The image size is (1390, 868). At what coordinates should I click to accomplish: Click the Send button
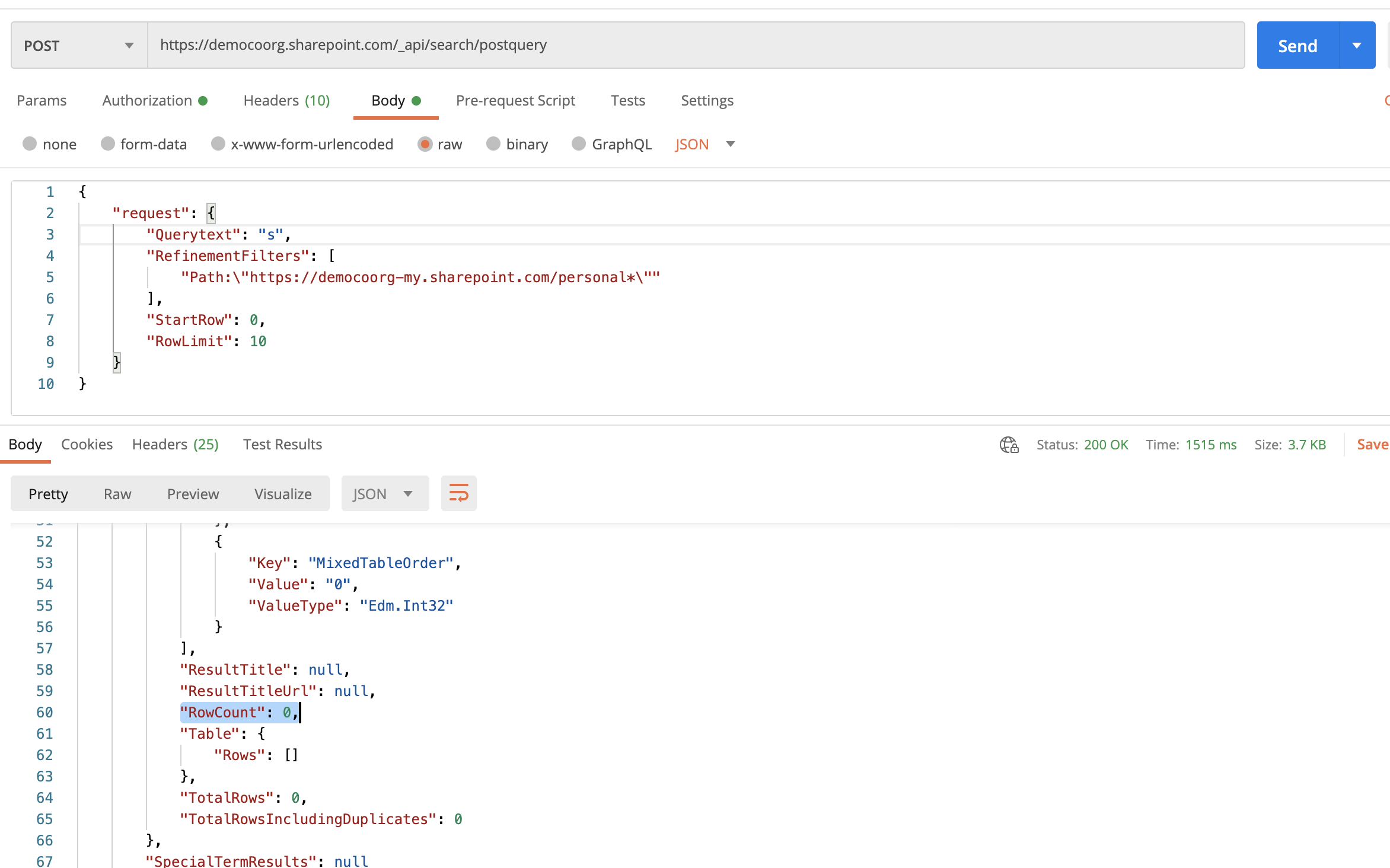click(1297, 44)
